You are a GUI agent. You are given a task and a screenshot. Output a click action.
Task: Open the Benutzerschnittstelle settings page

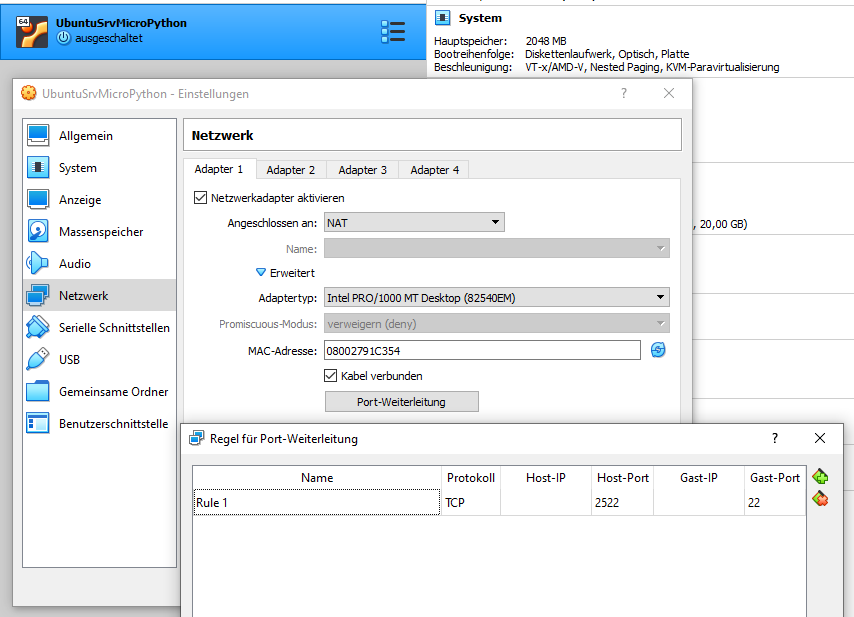[100, 423]
